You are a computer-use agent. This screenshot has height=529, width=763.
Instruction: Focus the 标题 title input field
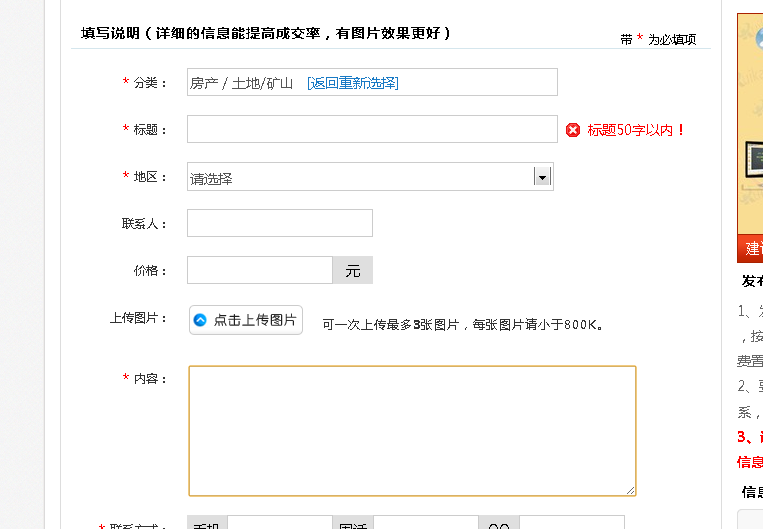pyautogui.click(x=371, y=129)
